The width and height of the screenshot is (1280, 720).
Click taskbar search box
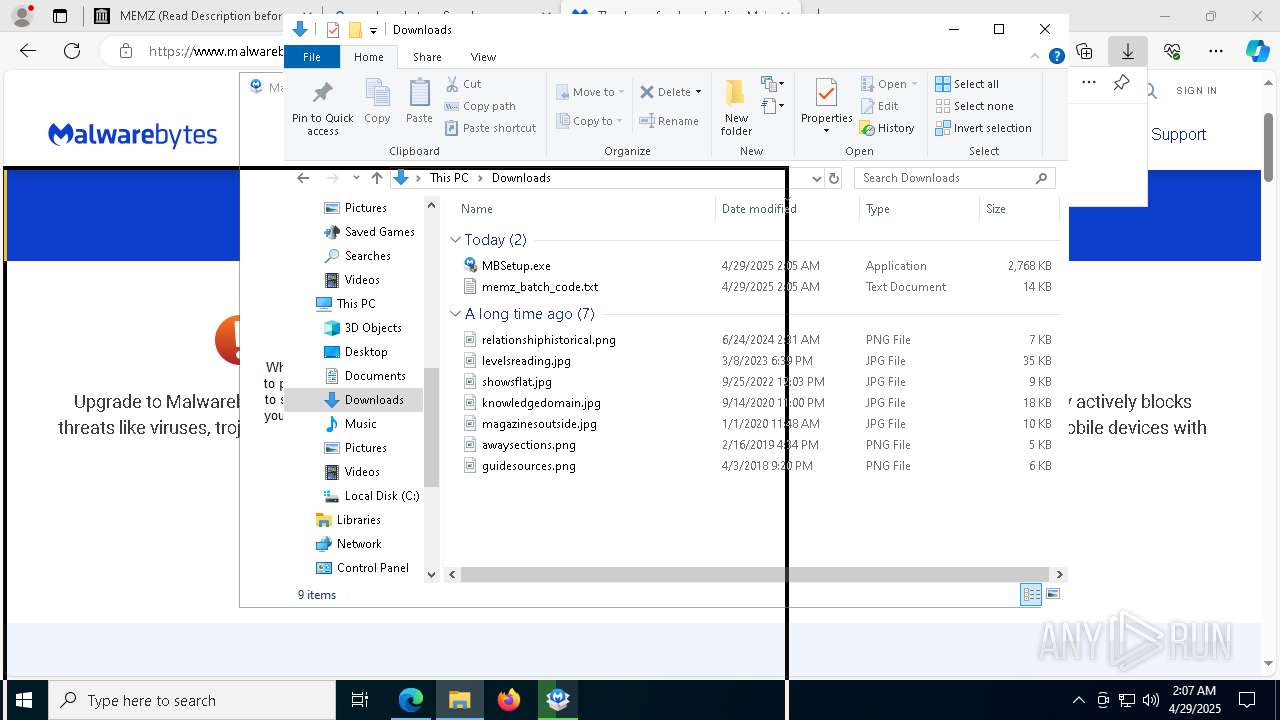(192, 700)
